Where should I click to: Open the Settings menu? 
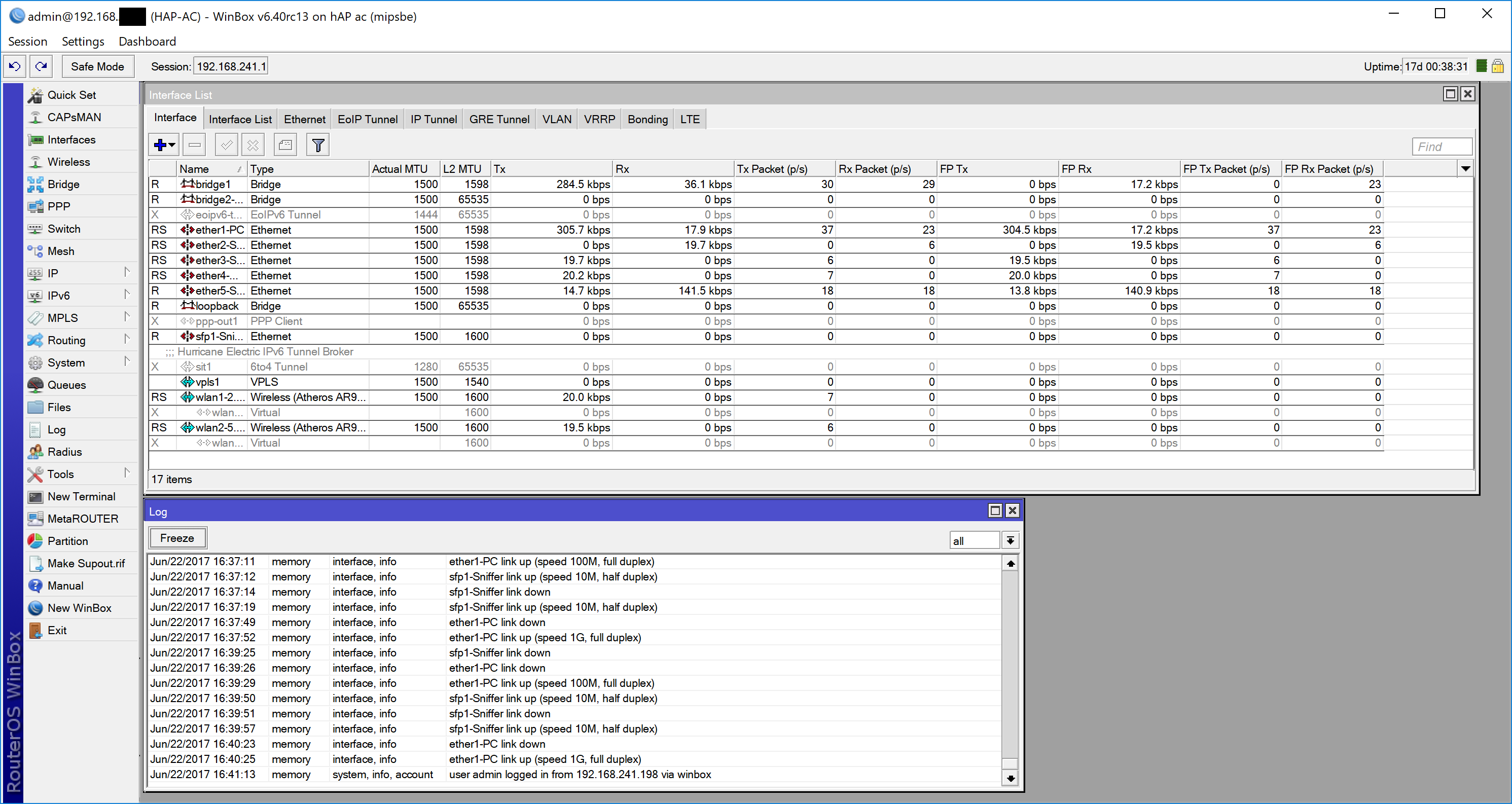[x=83, y=41]
